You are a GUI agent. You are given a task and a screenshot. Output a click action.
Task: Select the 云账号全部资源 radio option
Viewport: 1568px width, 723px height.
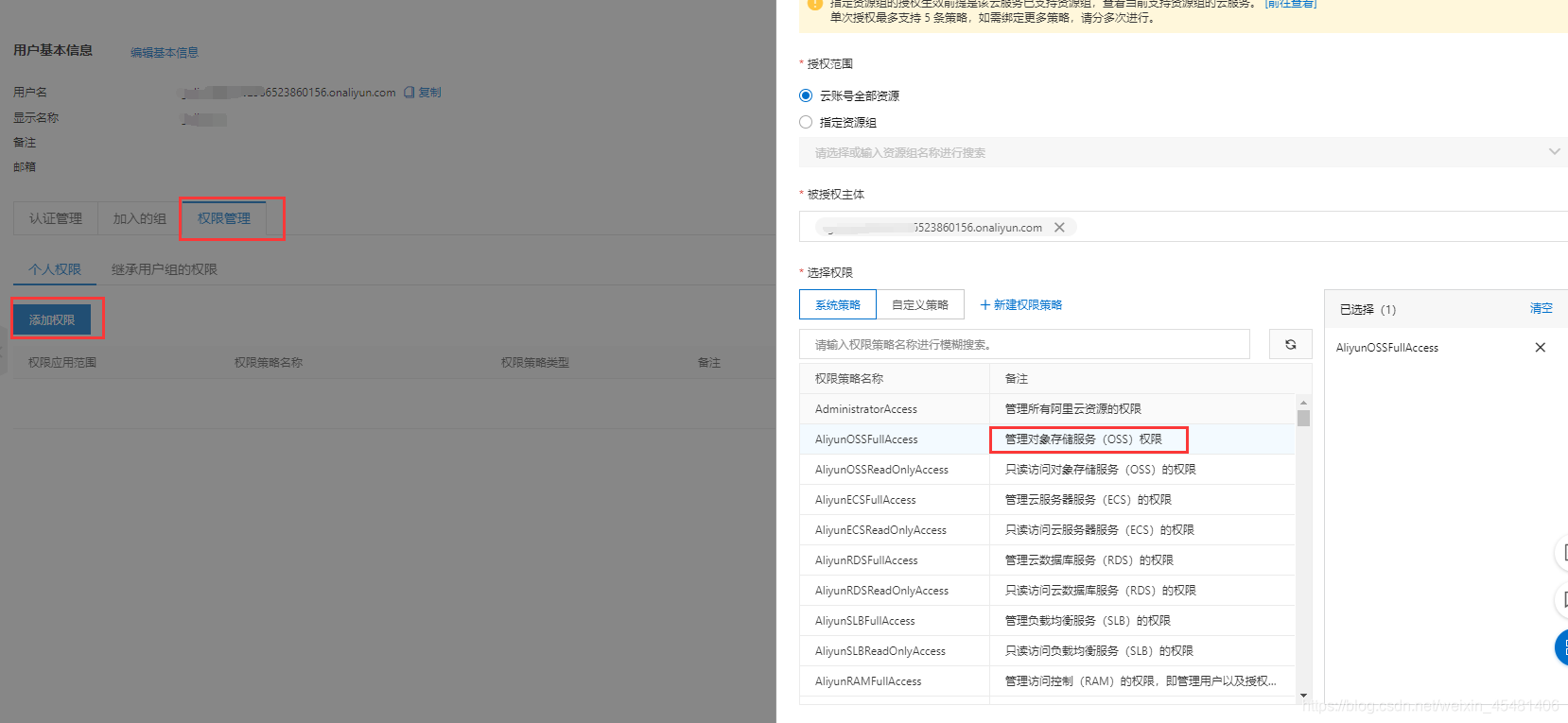(806, 95)
